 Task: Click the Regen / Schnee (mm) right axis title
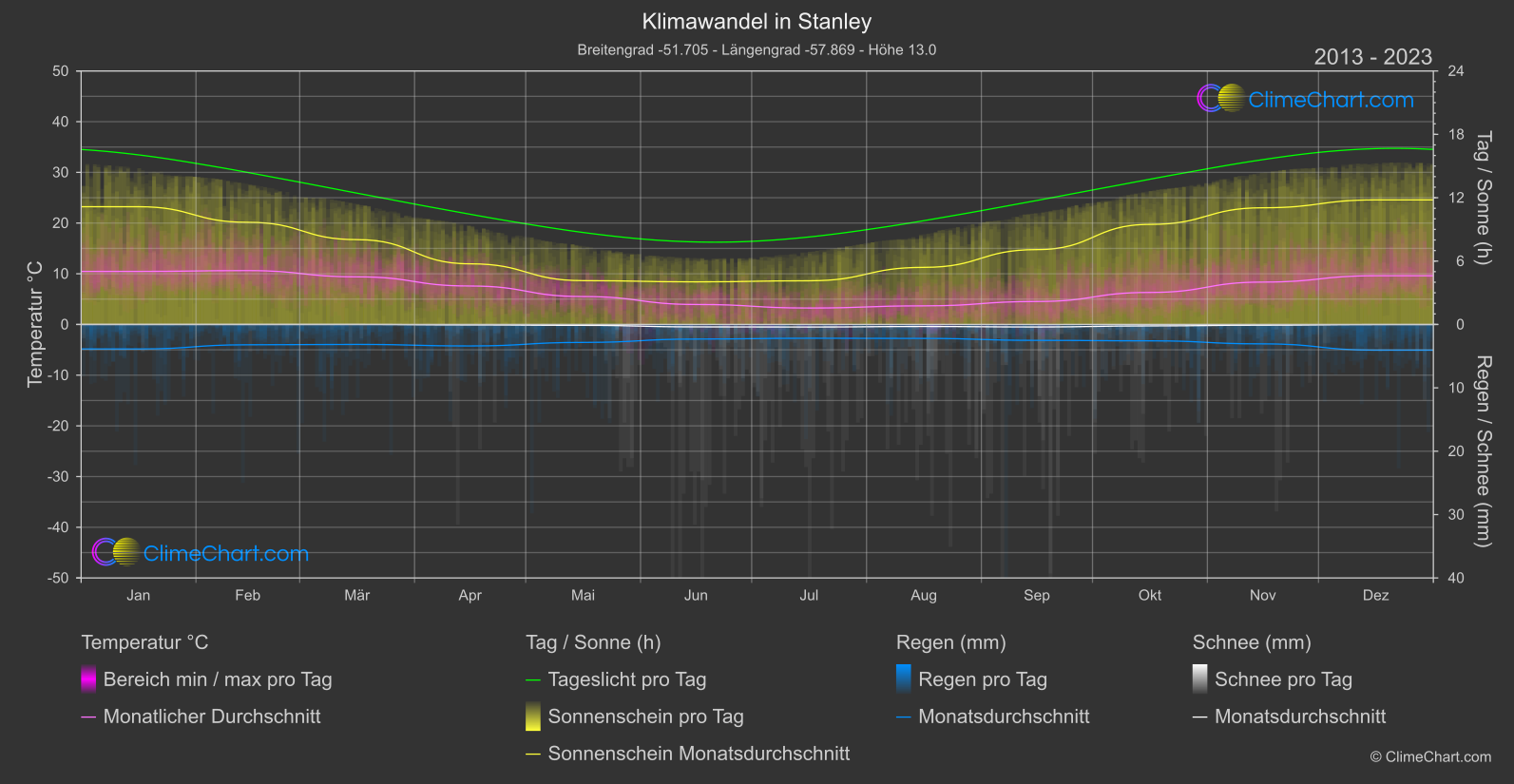tap(1483, 451)
